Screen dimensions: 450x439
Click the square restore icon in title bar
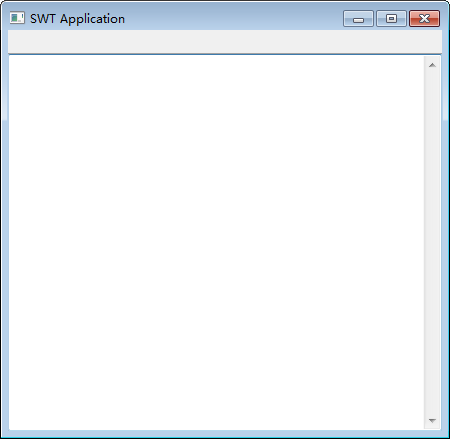click(391, 18)
